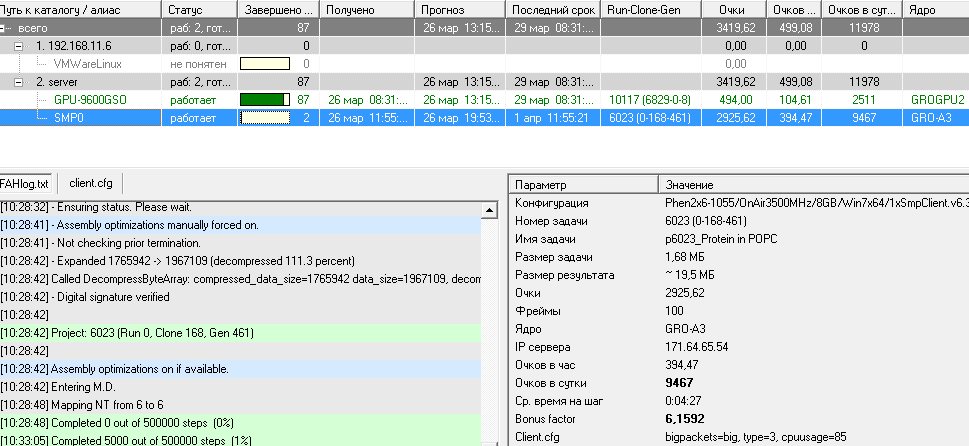This screenshot has width=969, height=446.
Task: Collapse the "всего" root tree node
Action: (x=5, y=28)
